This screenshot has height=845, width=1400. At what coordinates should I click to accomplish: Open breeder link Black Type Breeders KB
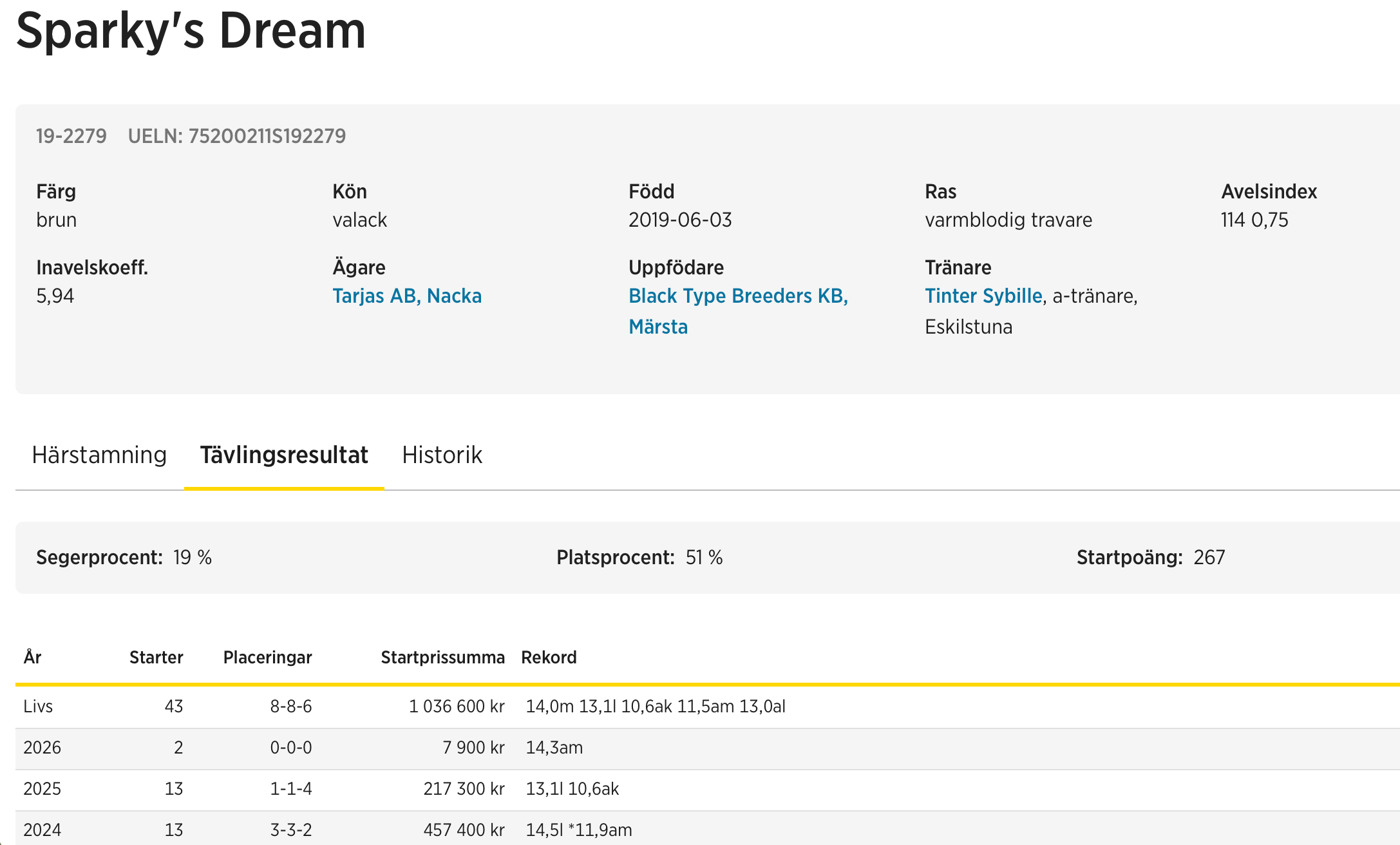pos(738,296)
